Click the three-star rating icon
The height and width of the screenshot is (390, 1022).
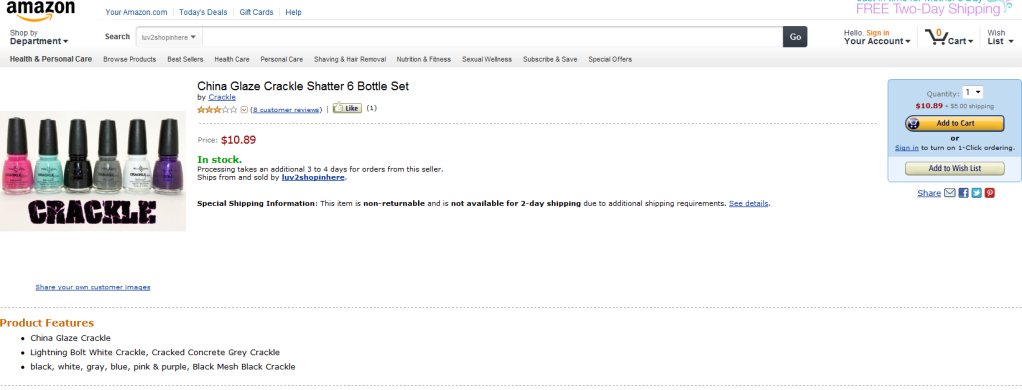point(218,110)
